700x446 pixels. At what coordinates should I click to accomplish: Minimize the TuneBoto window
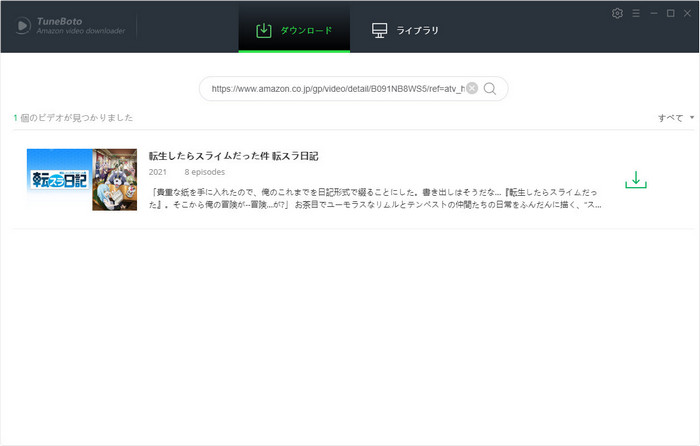(654, 13)
